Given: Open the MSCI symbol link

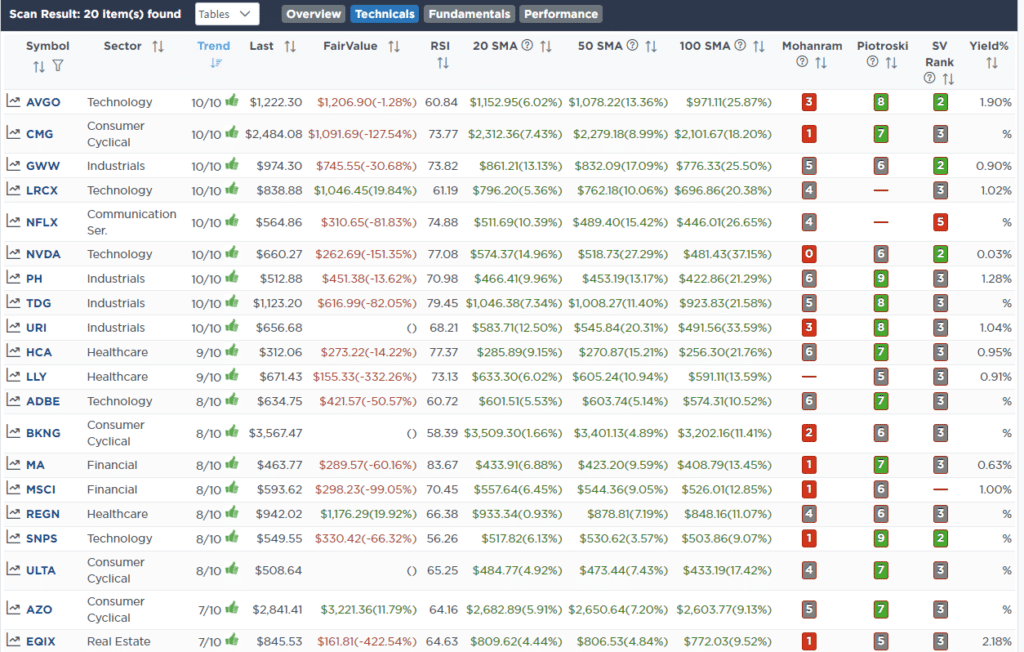Looking at the screenshot, I should tap(40, 489).
